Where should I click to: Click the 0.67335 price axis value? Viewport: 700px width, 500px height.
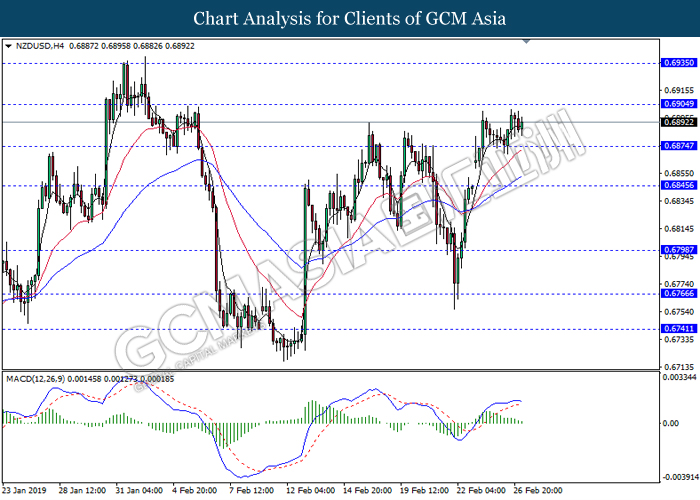[679, 339]
